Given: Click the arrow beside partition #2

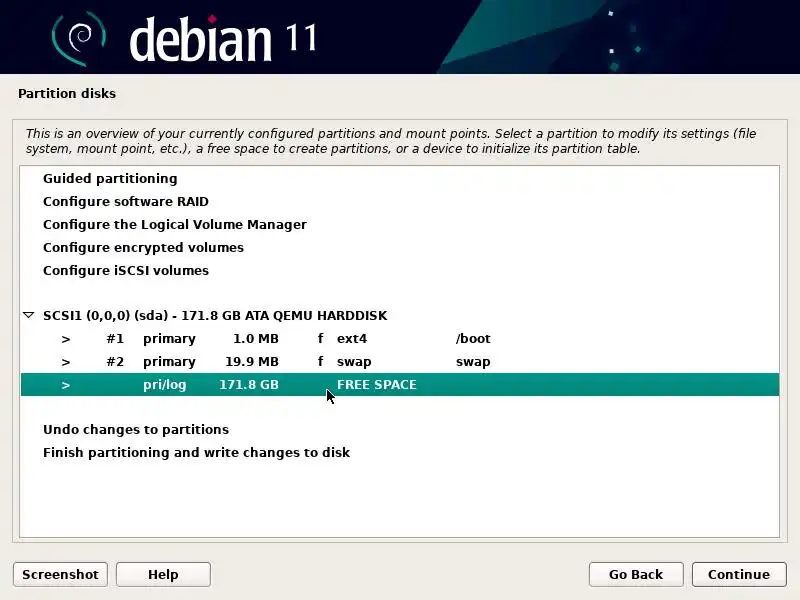Looking at the screenshot, I should pos(66,362).
